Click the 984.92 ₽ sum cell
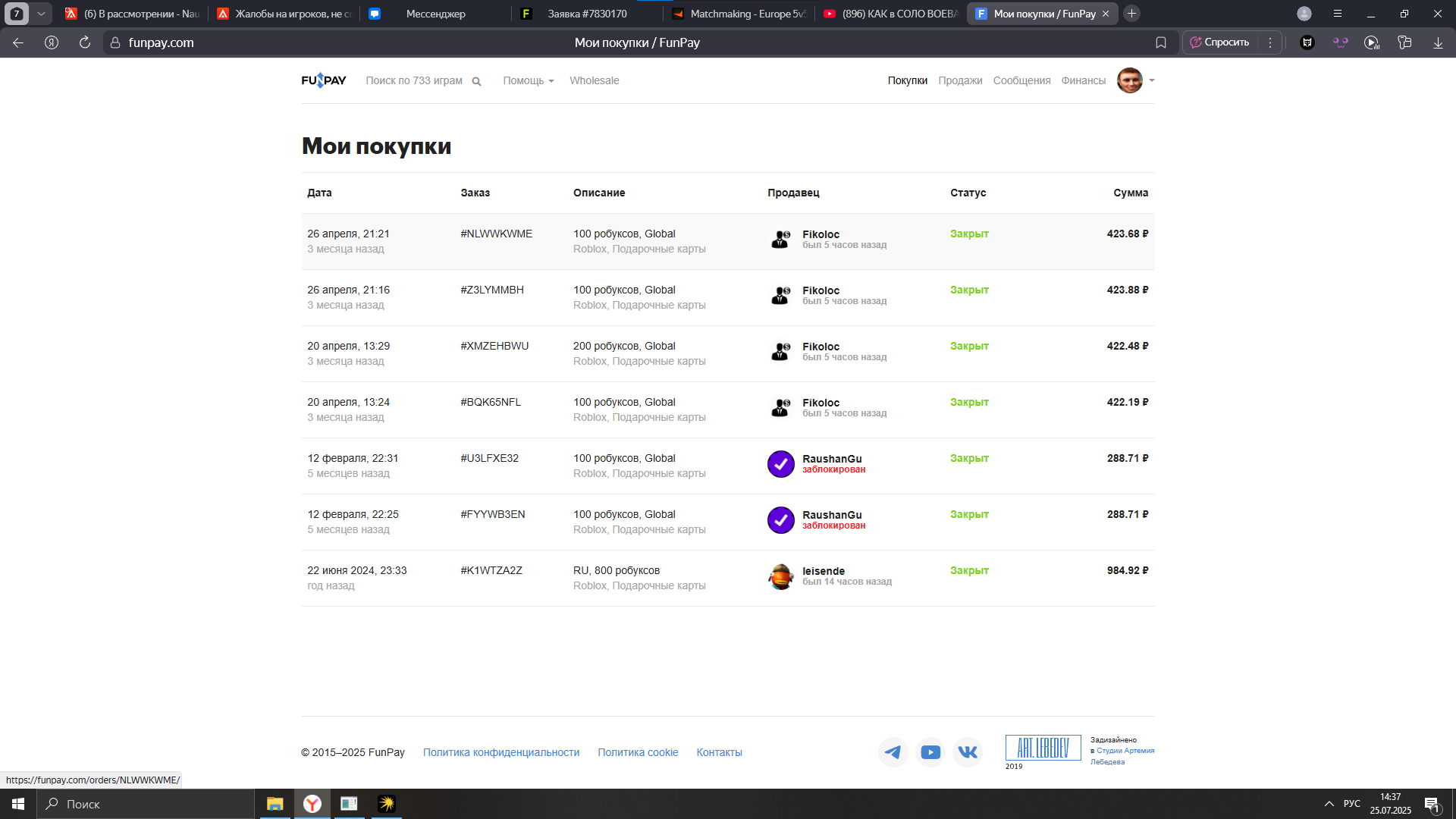Image resolution: width=1456 pixels, height=819 pixels. click(1128, 570)
